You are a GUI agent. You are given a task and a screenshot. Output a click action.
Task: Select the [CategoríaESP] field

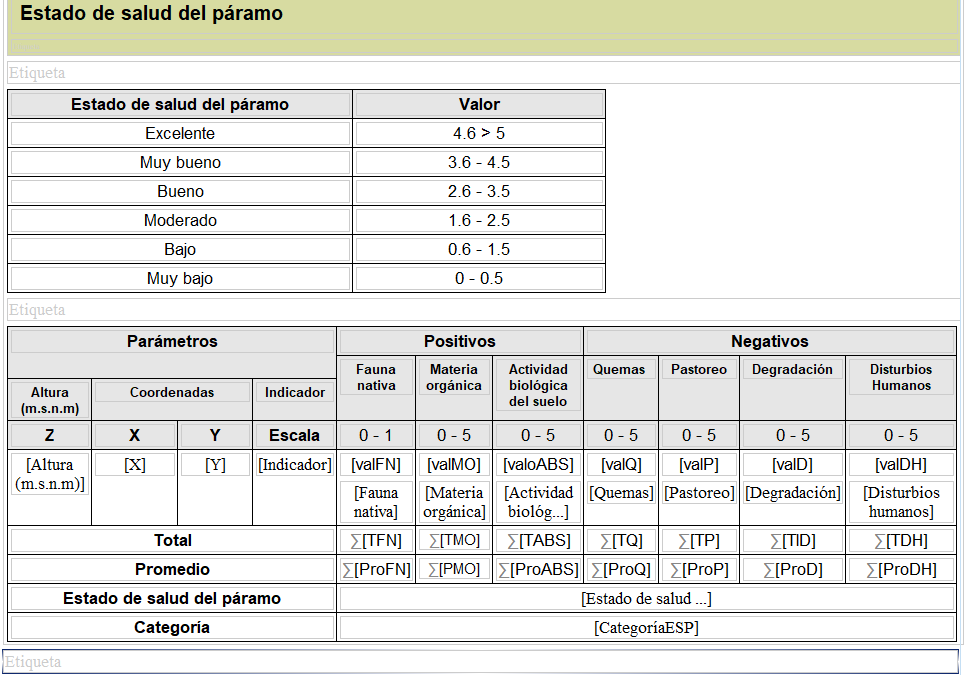(646, 628)
